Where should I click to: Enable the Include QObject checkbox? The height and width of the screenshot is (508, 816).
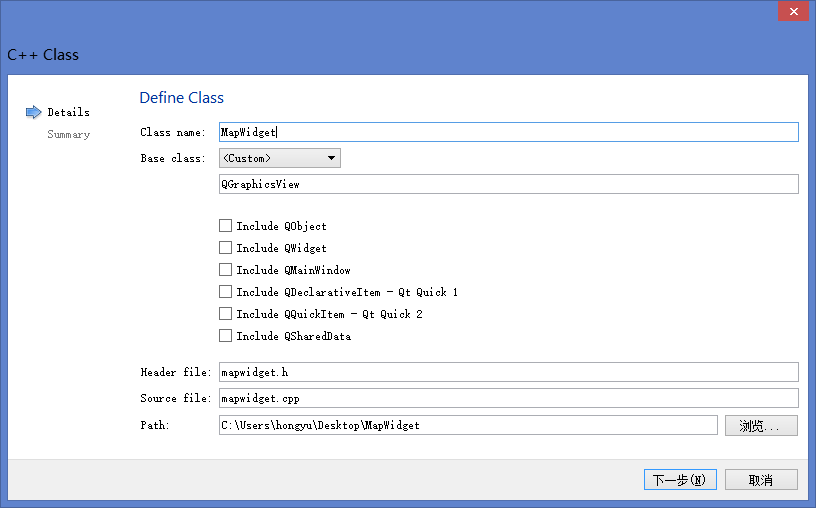point(226,226)
